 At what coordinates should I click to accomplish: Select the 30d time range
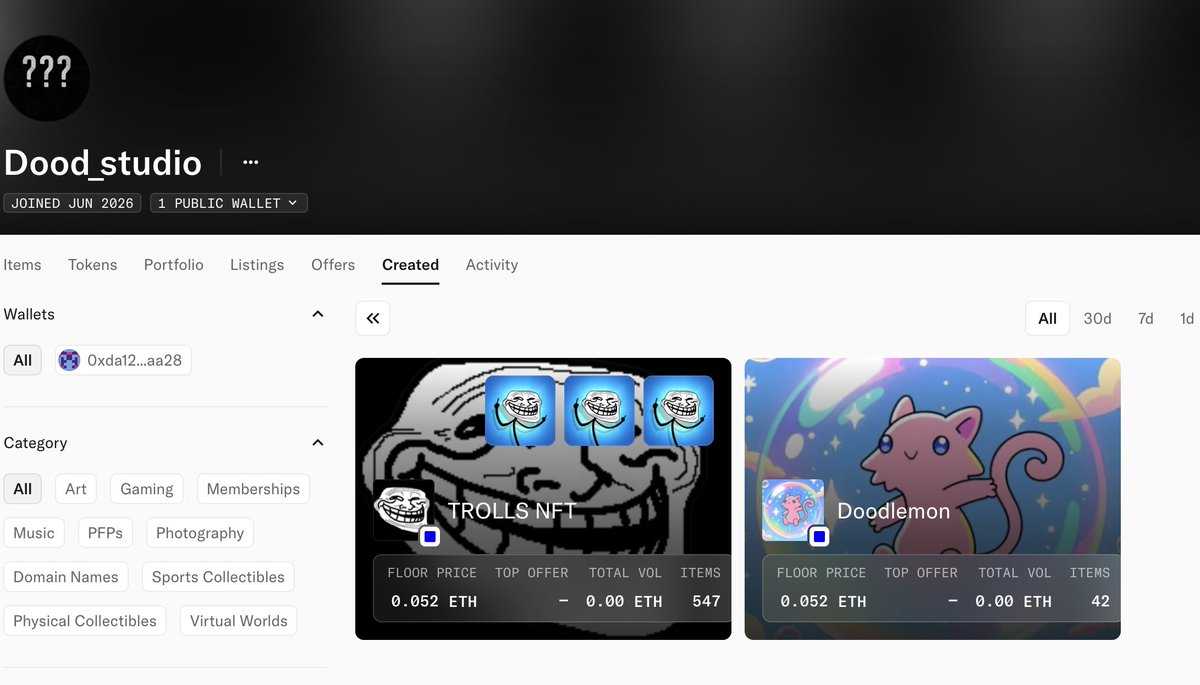(x=1097, y=318)
